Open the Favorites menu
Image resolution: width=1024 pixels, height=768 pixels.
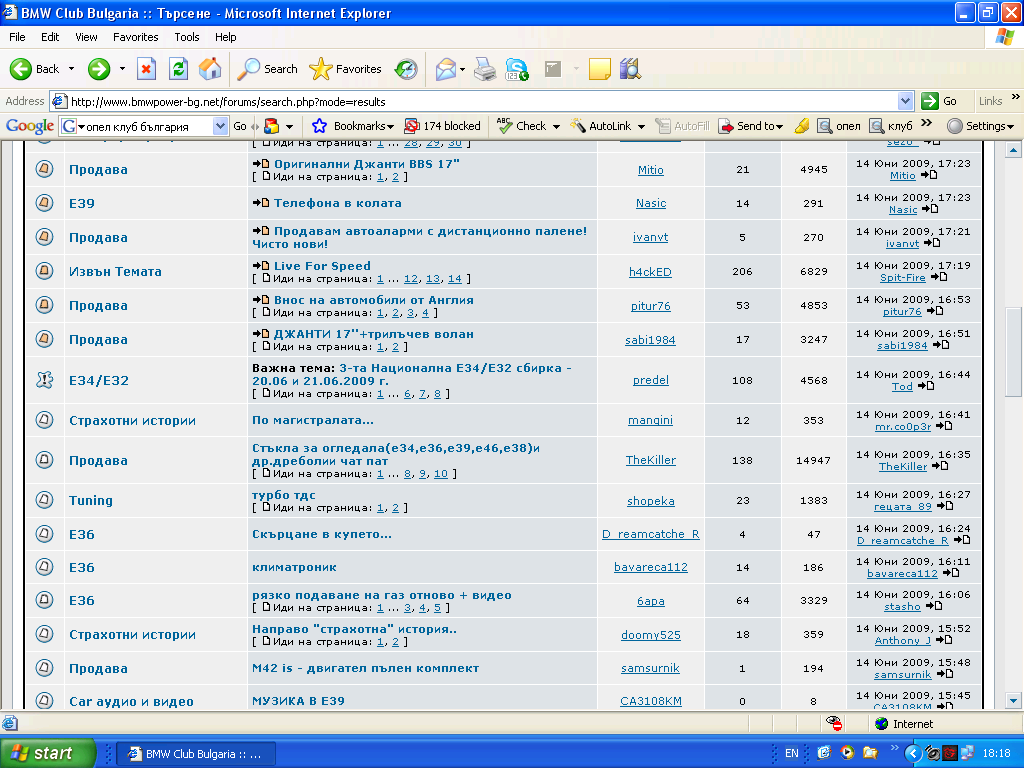tap(135, 37)
